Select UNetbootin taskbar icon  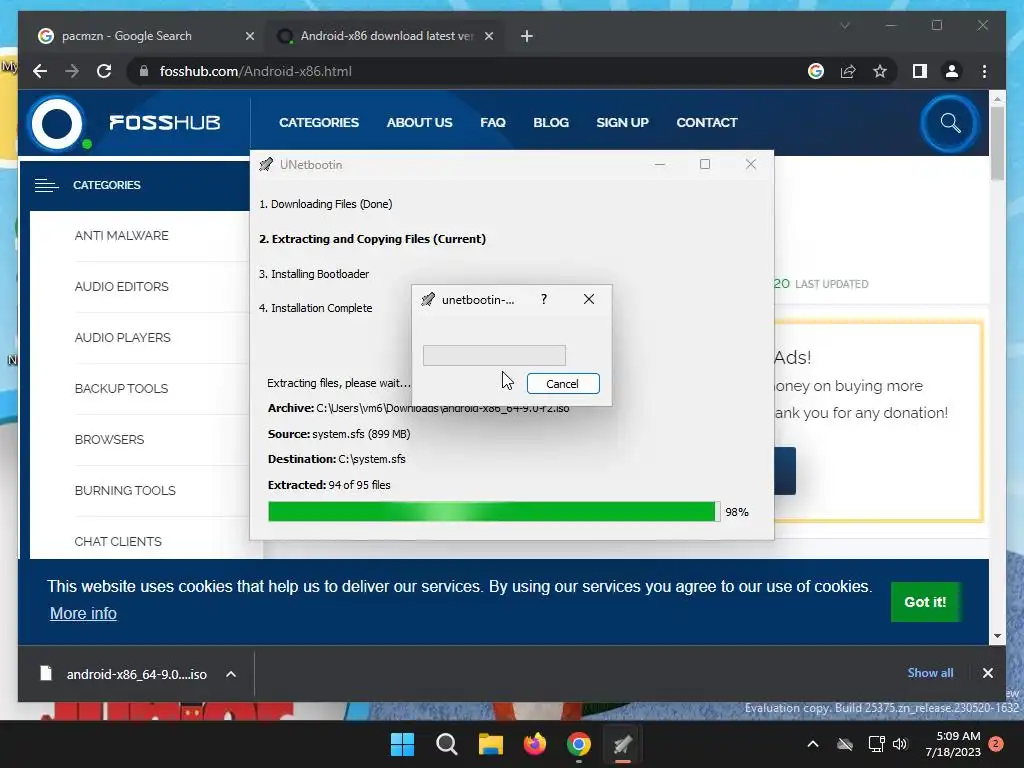coord(622,744)
